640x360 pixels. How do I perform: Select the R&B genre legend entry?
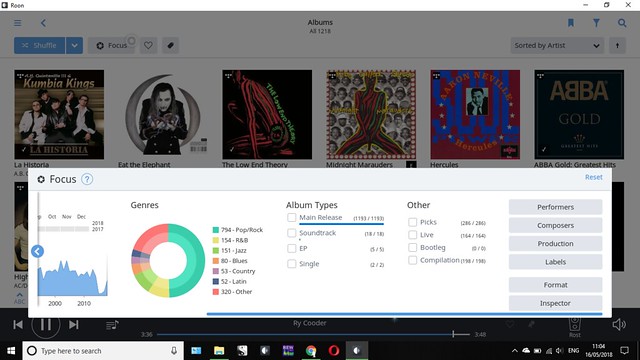pyautogui.click(x=230, y=240)
